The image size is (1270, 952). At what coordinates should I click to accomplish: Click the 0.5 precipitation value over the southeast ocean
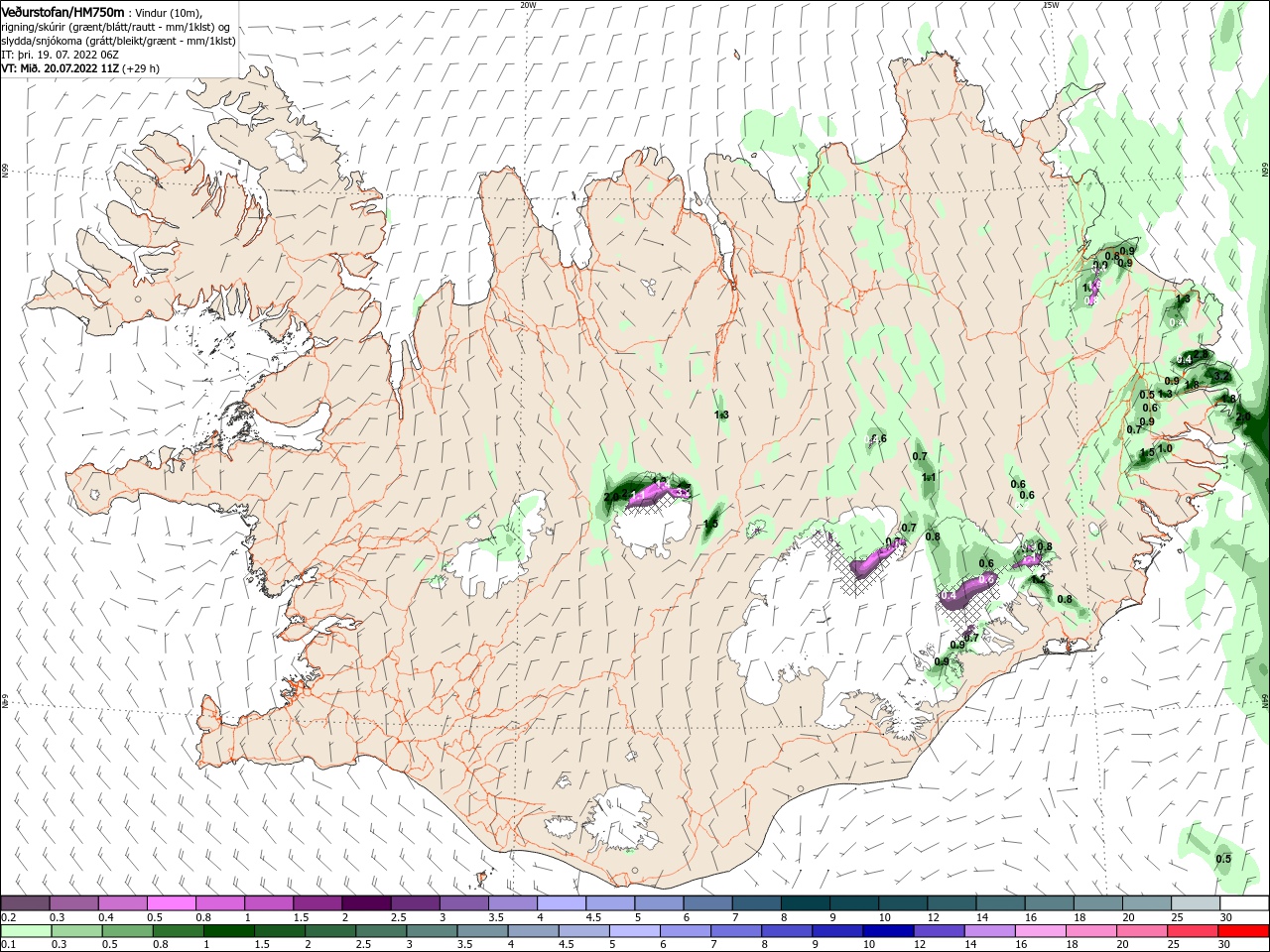pyautogui.click(x=1223, y=859)
